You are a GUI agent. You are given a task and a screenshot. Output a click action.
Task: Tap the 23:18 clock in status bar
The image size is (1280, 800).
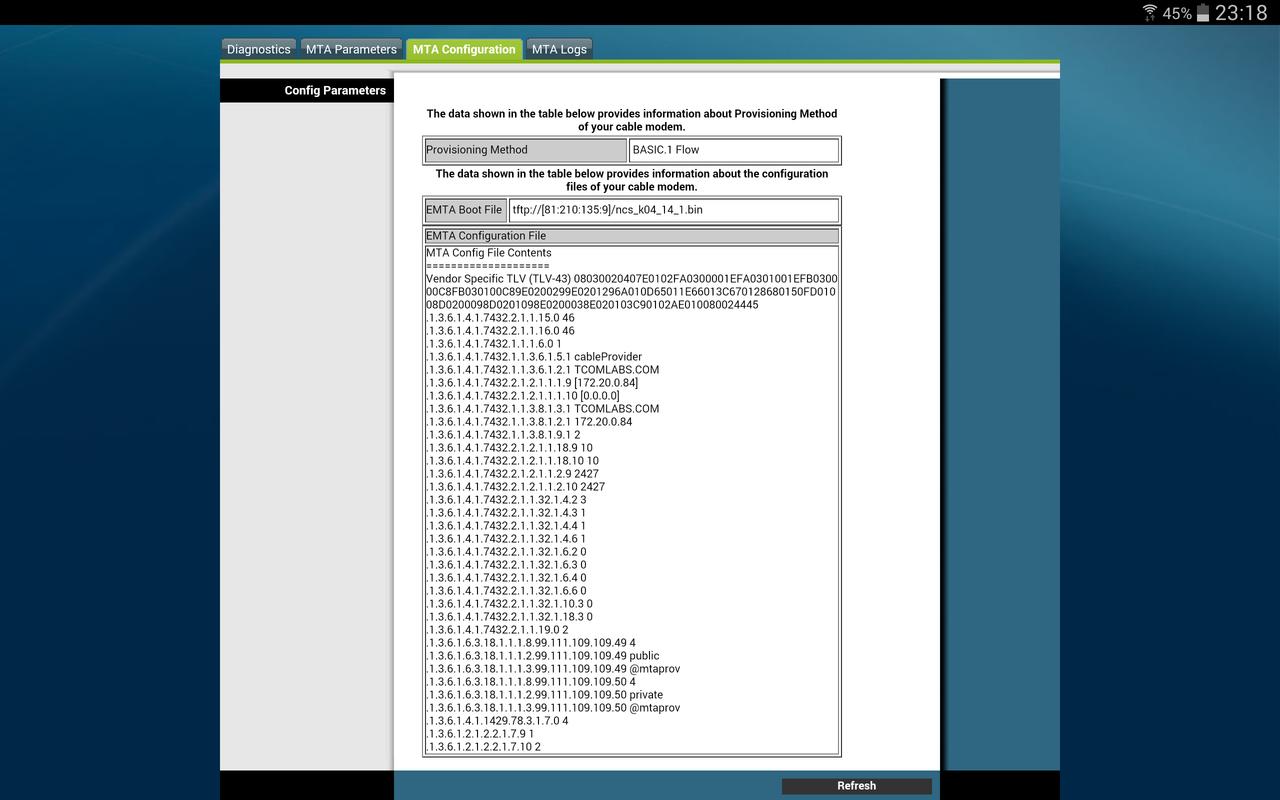tap(1241, 13)
